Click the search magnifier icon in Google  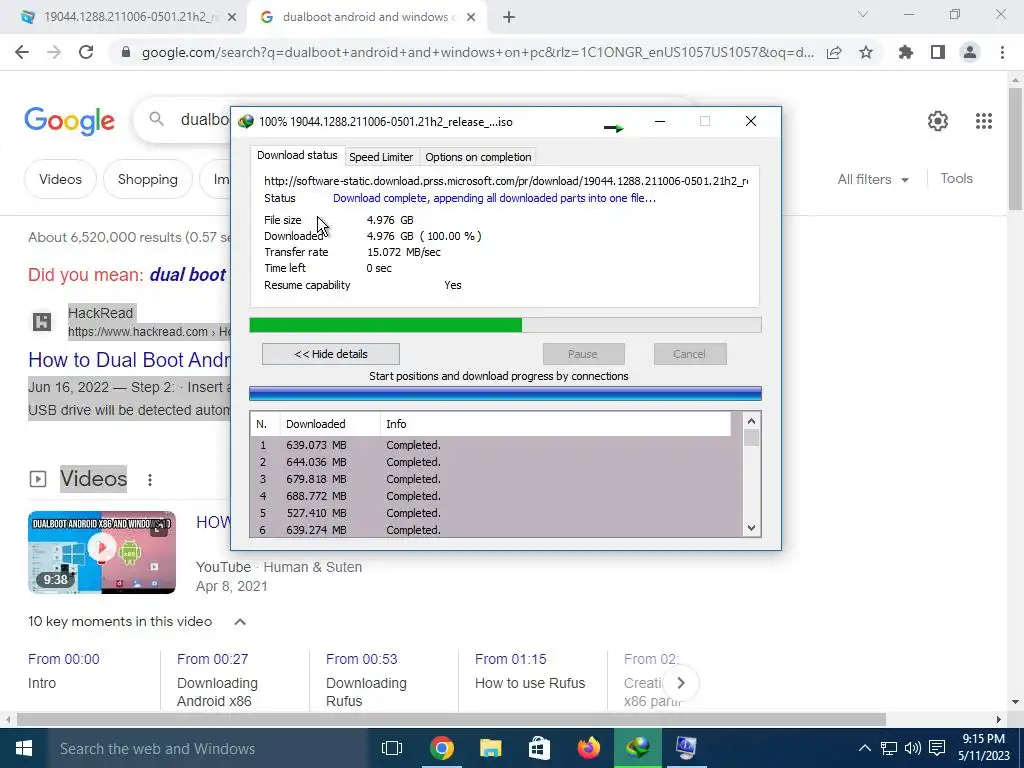(156, 119)
